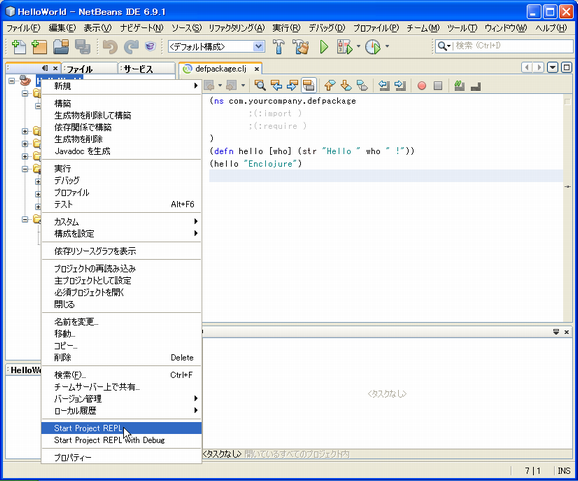Image resolution: width=578 pixels, height=481 pixels.
Task: Click the Find Selection magnifier in editor toolbar
Action: (260, 86)
